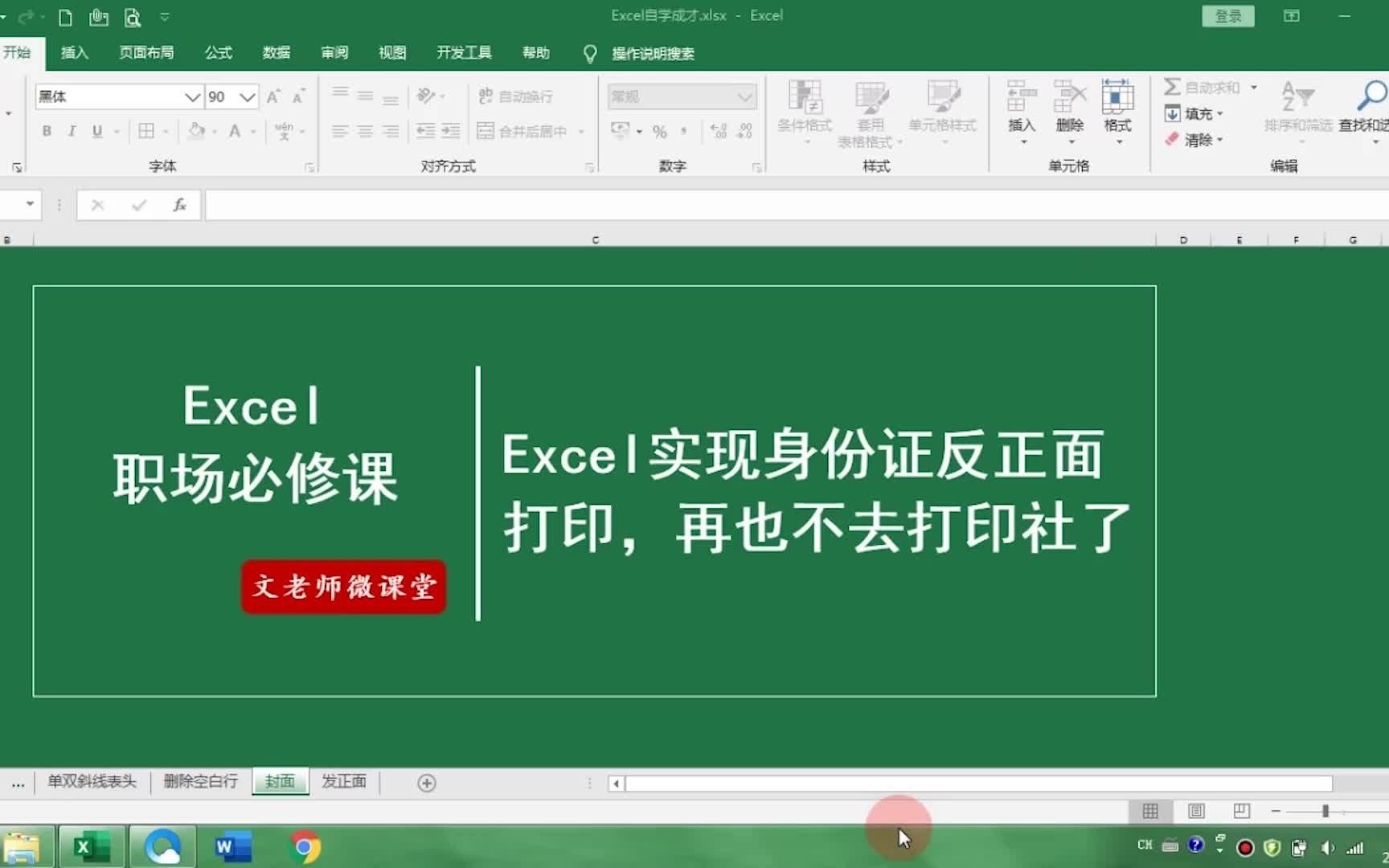Open 套用表格格式 format as table
Screen dimensions: 1389x868
[871, 113]
